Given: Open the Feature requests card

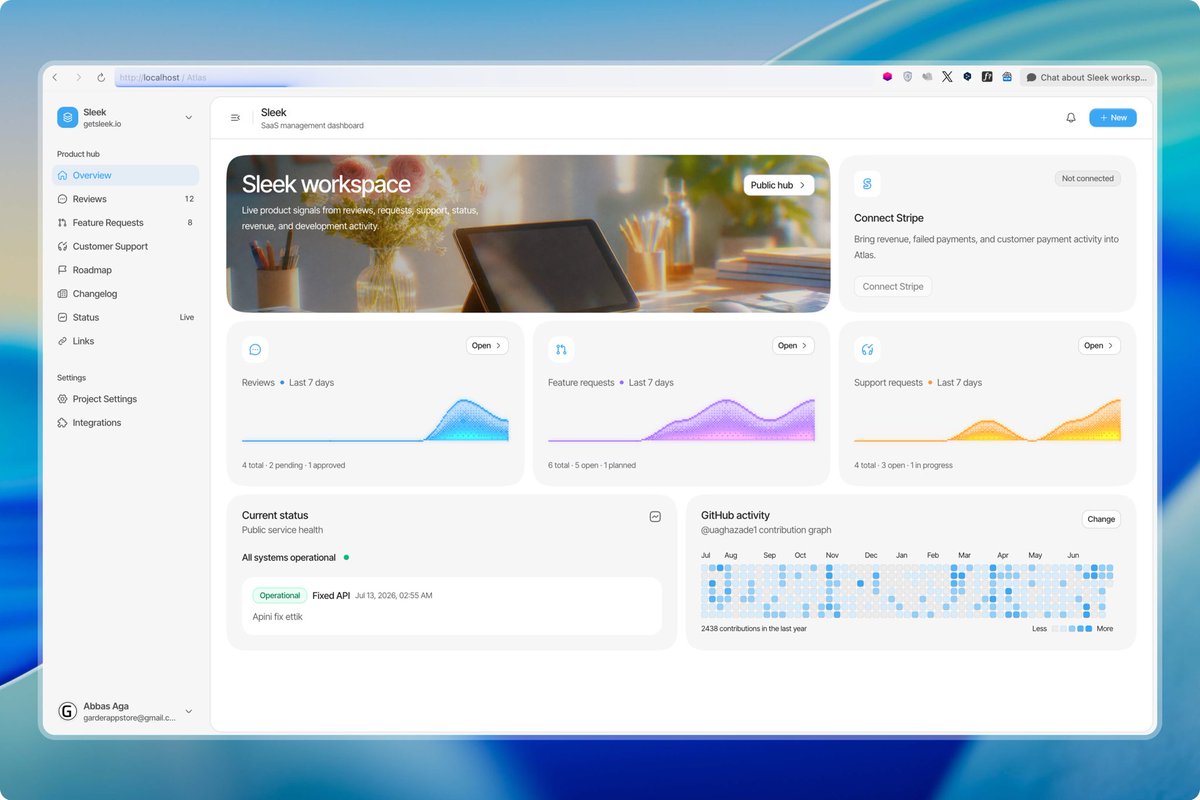Looking at the screenshot, I should coord(793,346).
